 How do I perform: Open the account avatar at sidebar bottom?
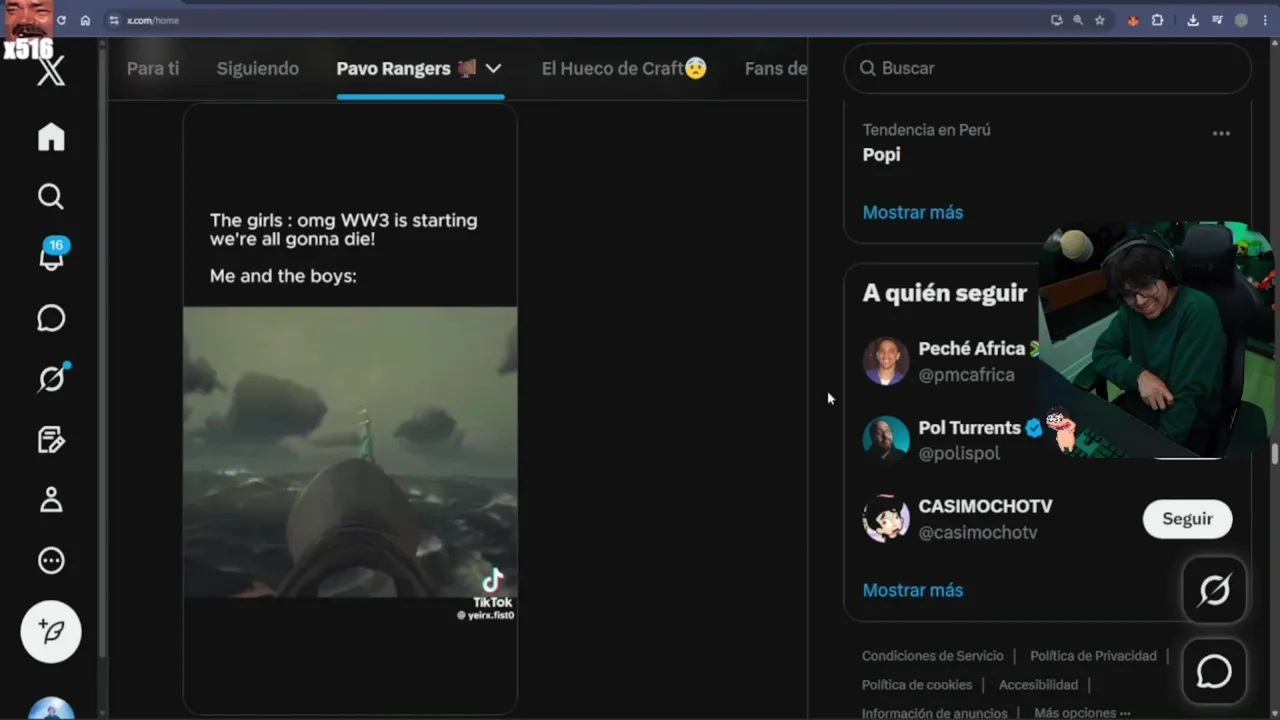(x=51, y=708)
